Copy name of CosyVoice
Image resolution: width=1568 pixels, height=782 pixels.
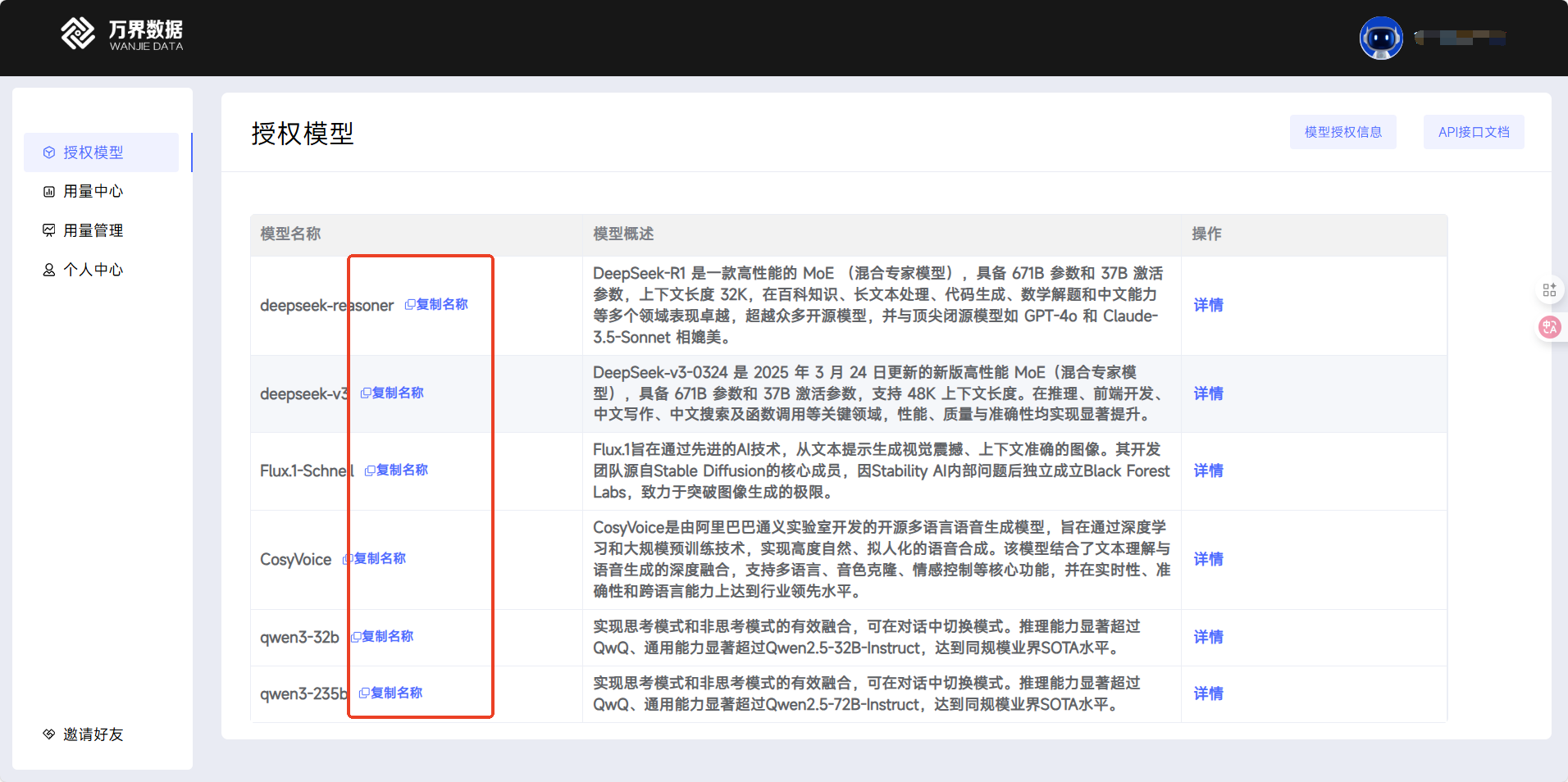click(x=374, y=559)
